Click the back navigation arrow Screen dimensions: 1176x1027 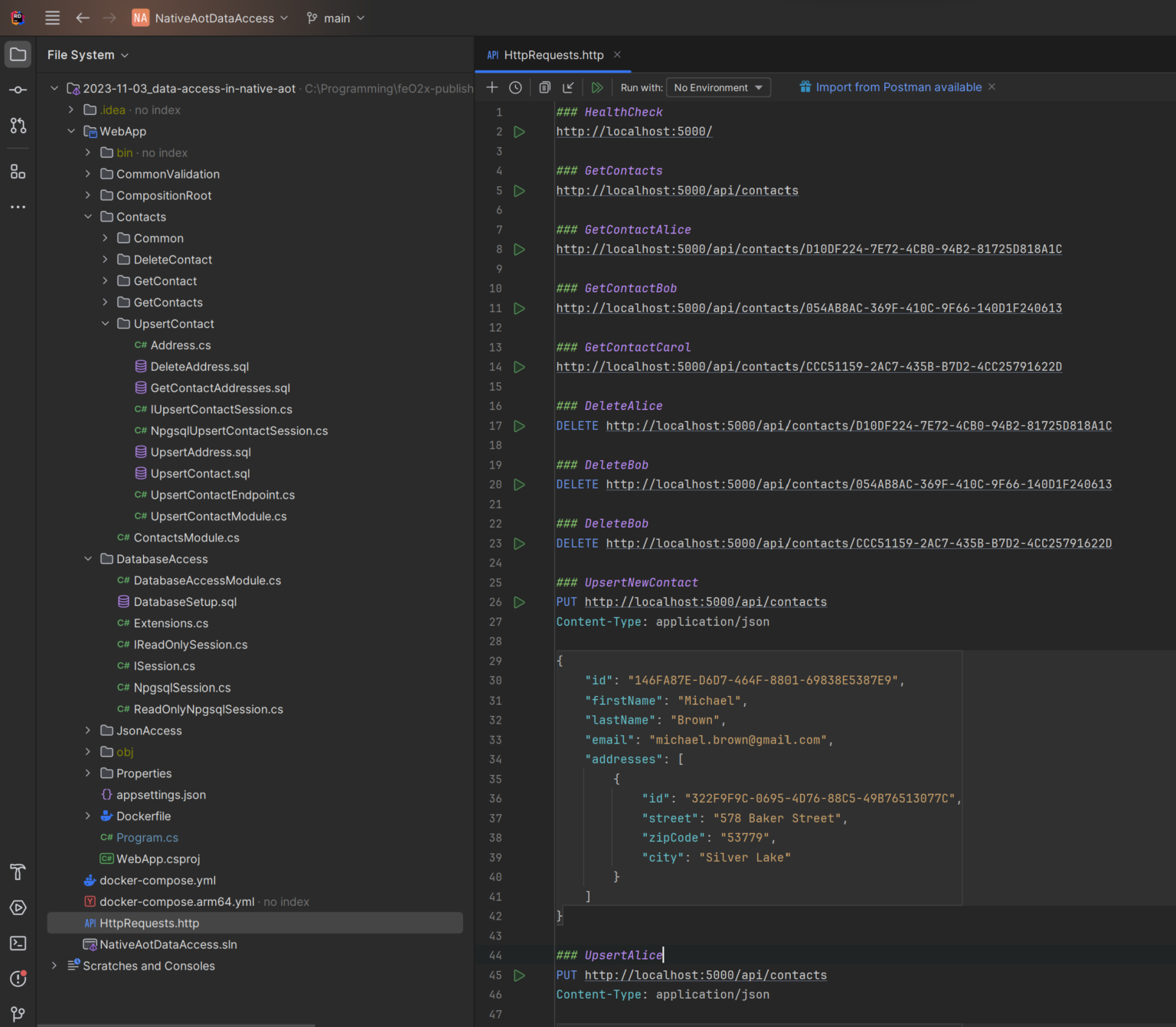(x=83, y=18)
